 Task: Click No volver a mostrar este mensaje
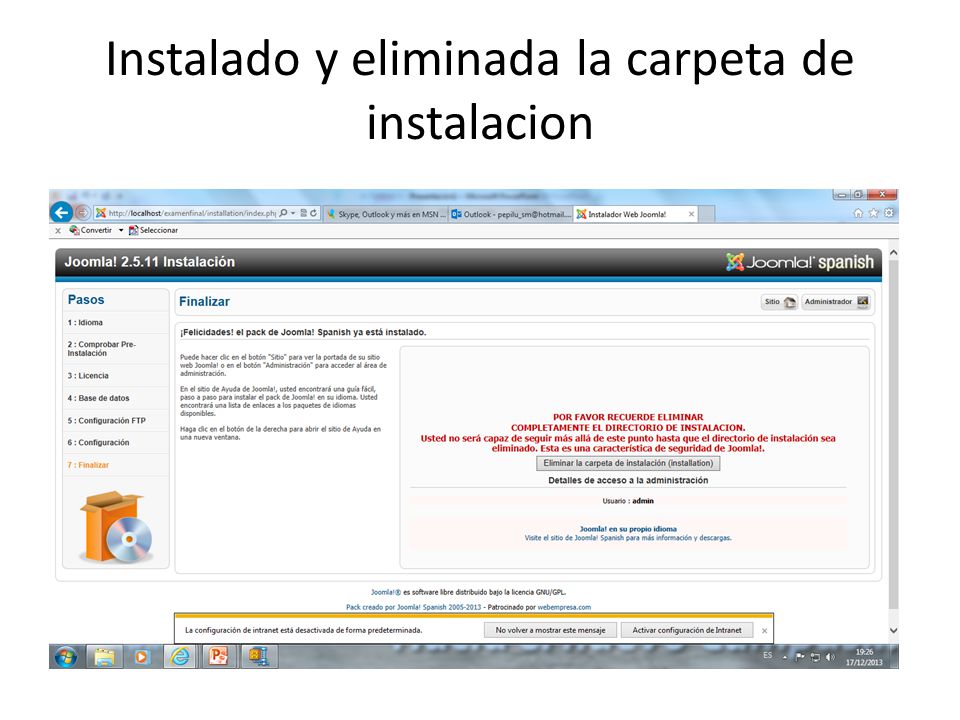[550, 630]
